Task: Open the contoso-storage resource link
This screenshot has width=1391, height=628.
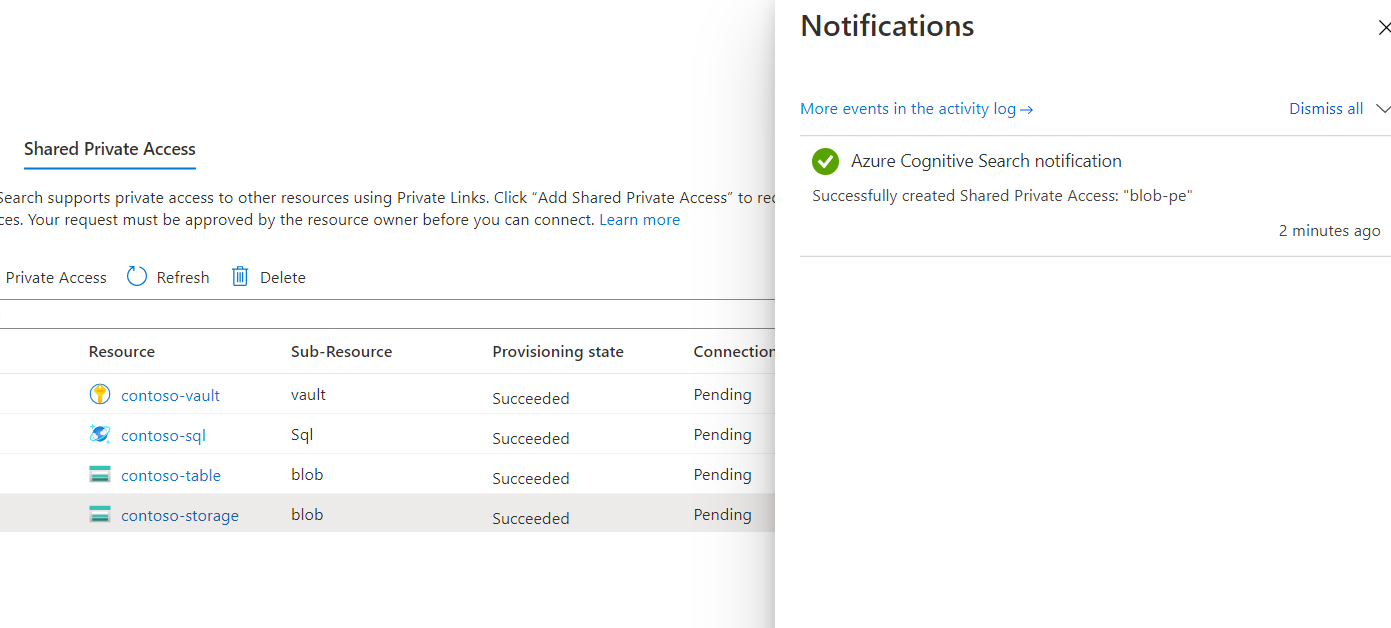Action: (180, 516)
